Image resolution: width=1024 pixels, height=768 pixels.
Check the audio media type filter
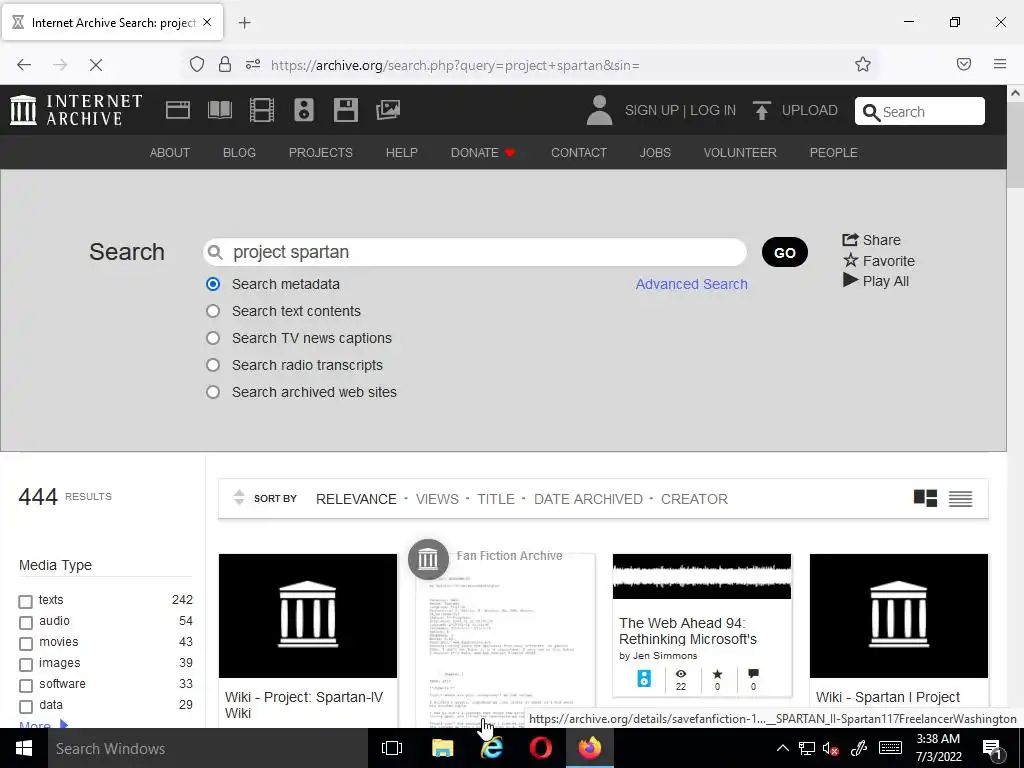(25, 622)
